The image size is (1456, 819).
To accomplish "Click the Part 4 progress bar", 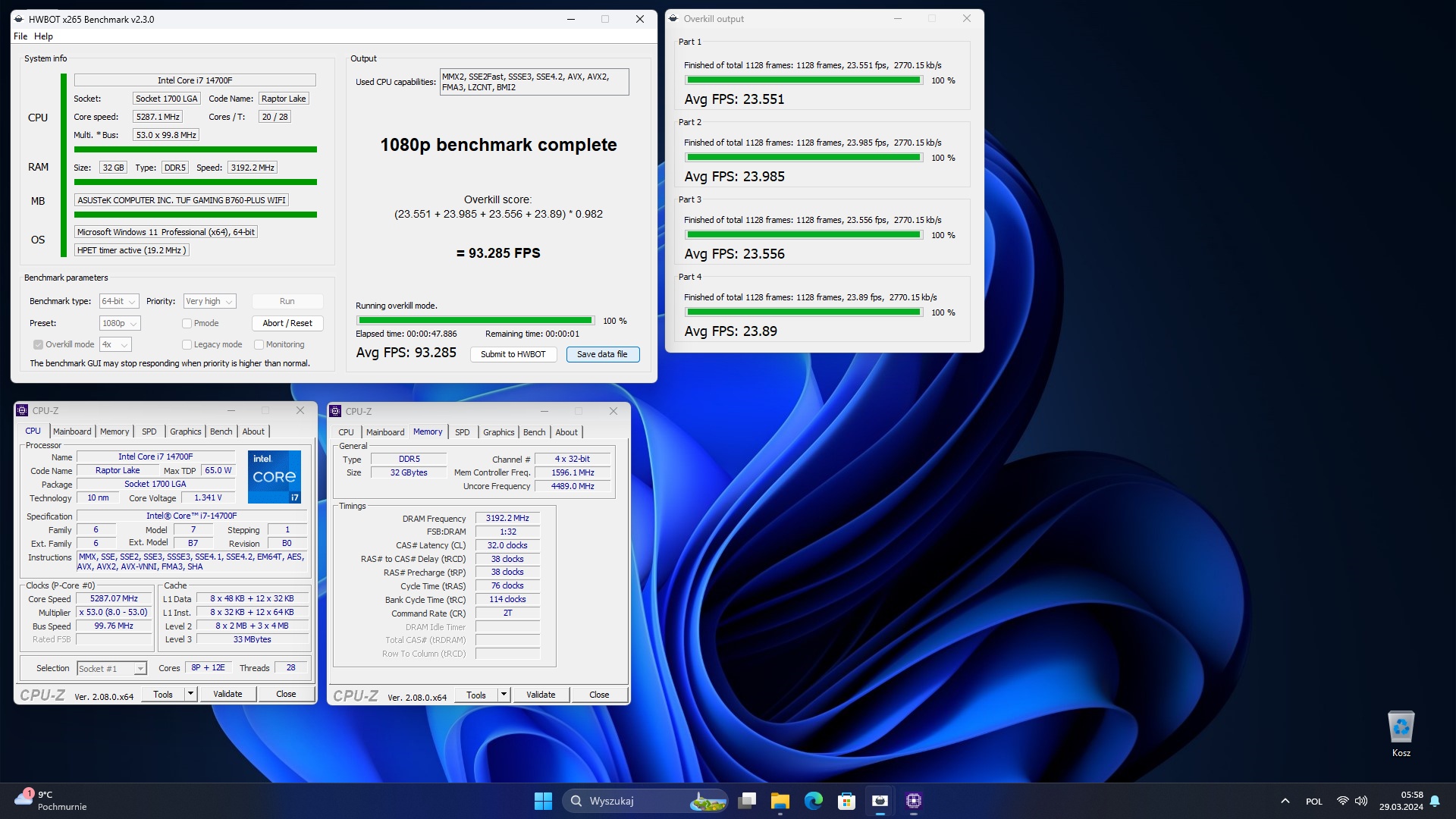I will (803, 312).
